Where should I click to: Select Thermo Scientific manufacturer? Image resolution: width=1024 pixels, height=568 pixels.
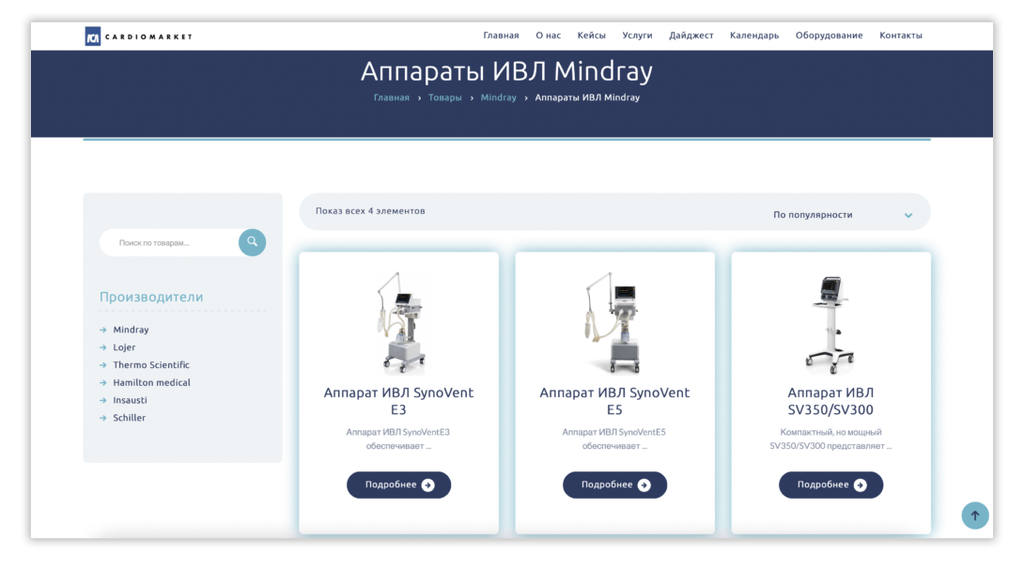(x=151, y=365)
